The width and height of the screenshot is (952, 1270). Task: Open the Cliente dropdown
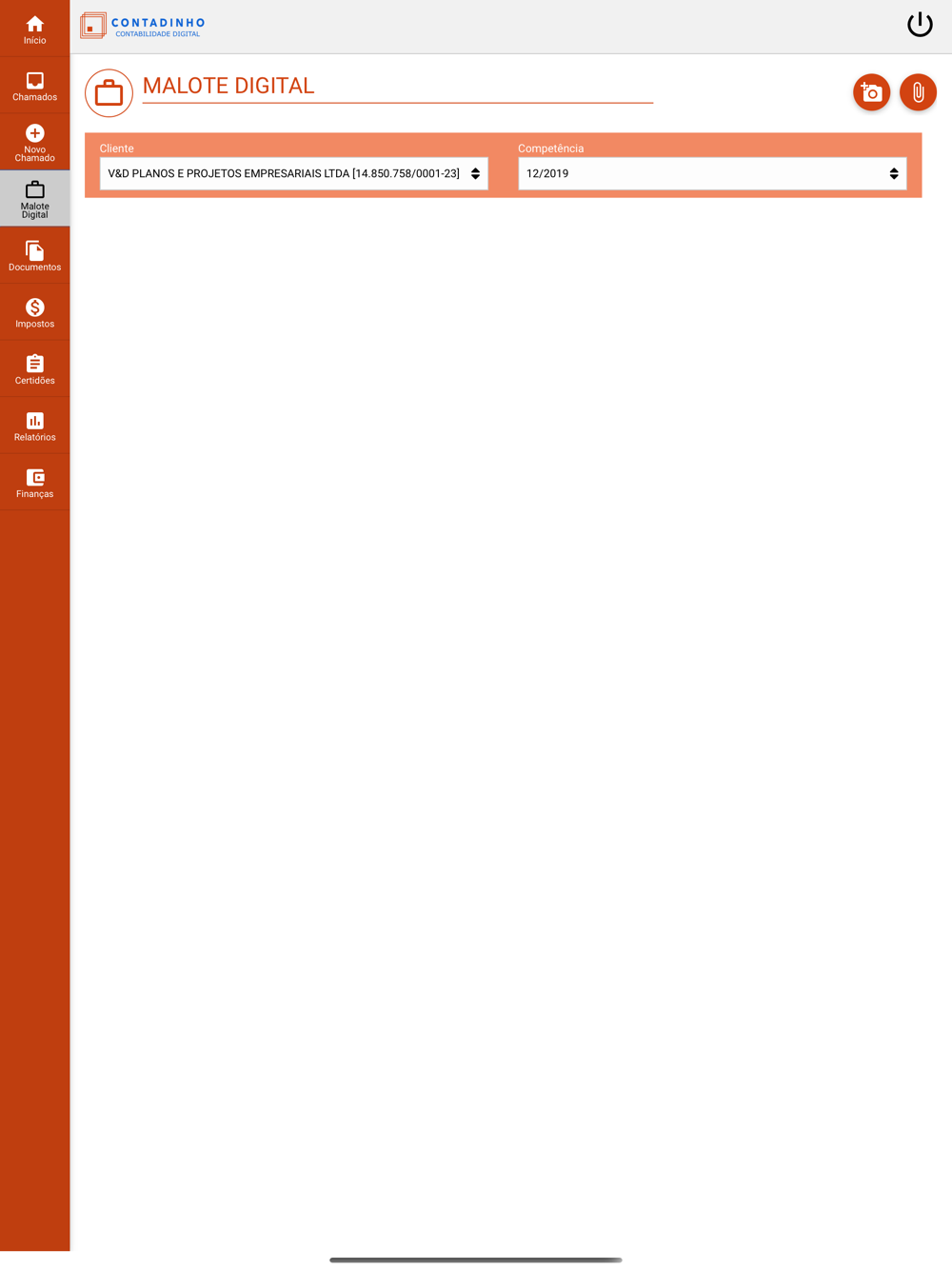[x=294, y=173]
